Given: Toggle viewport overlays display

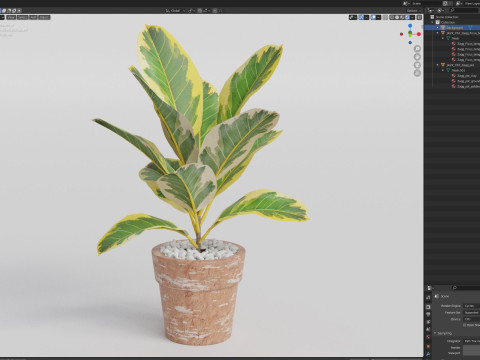Looking at the screenshot, I should click(x=373, y=17).
